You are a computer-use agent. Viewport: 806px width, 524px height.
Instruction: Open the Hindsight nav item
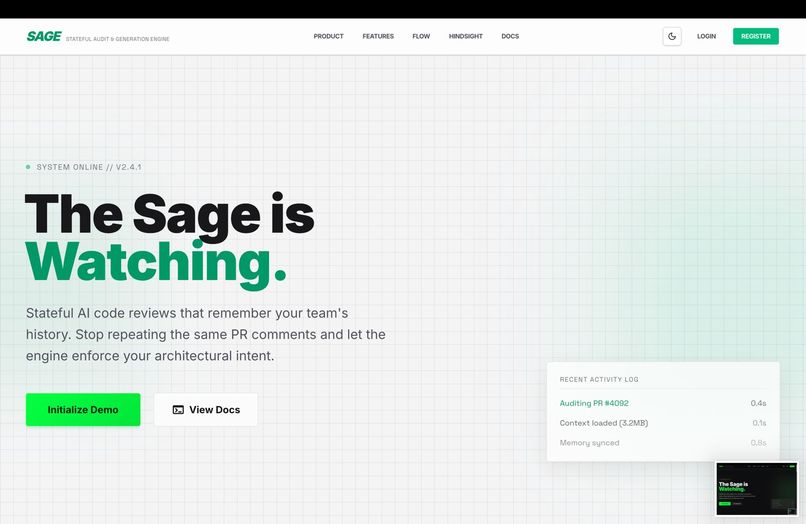pyautogui.click(x=466, y=37)
